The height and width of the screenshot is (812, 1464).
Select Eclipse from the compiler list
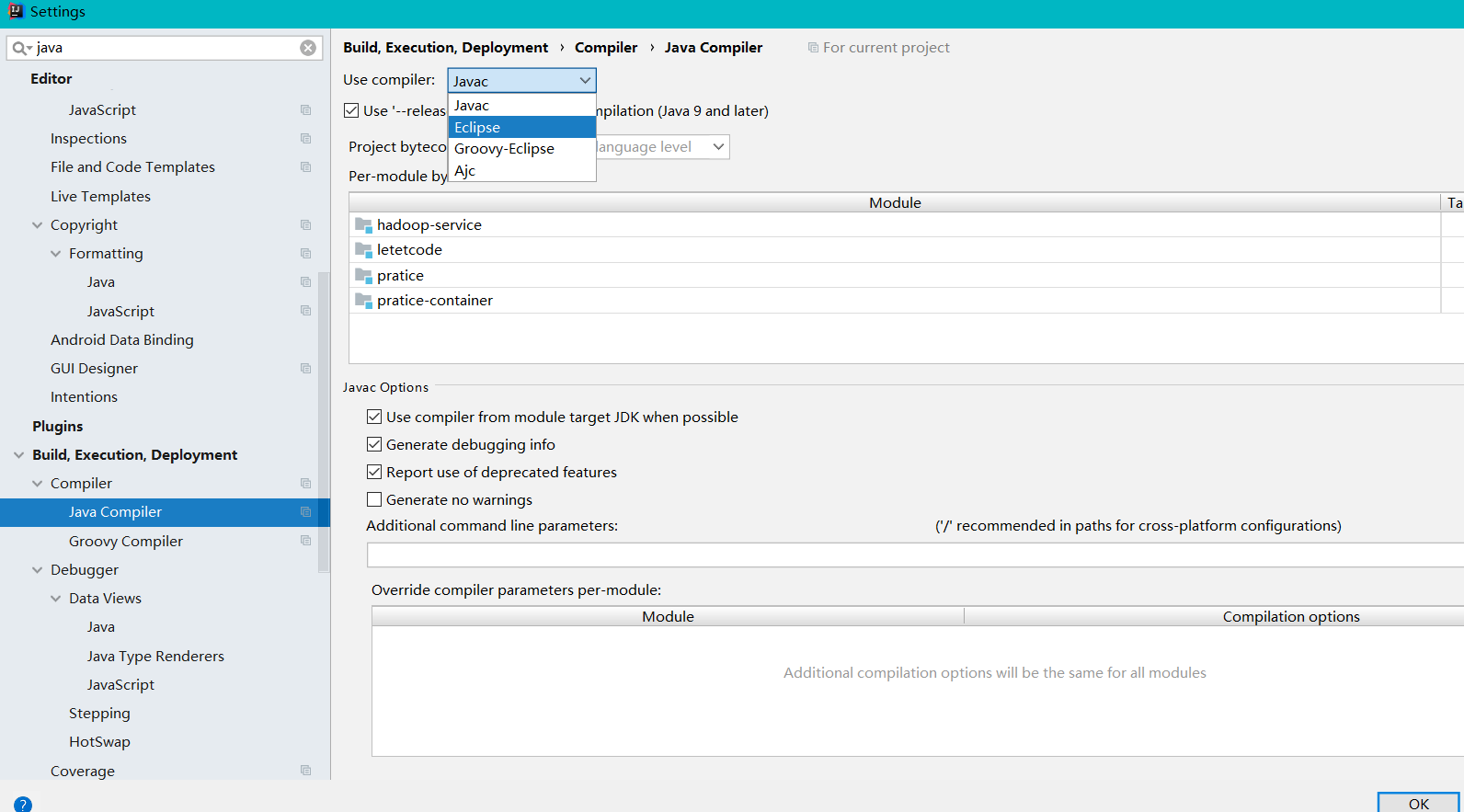[x=521, y=127]
